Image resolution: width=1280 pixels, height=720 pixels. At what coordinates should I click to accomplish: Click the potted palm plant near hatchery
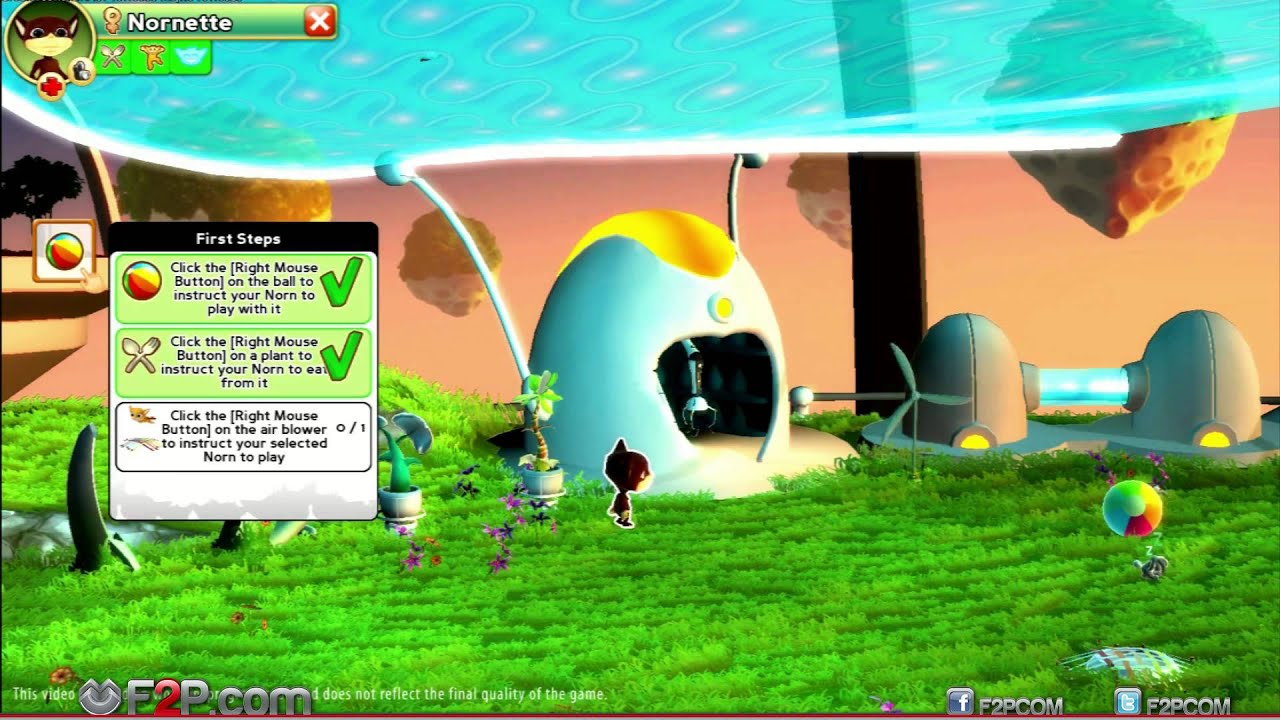[x=540, y=433]
